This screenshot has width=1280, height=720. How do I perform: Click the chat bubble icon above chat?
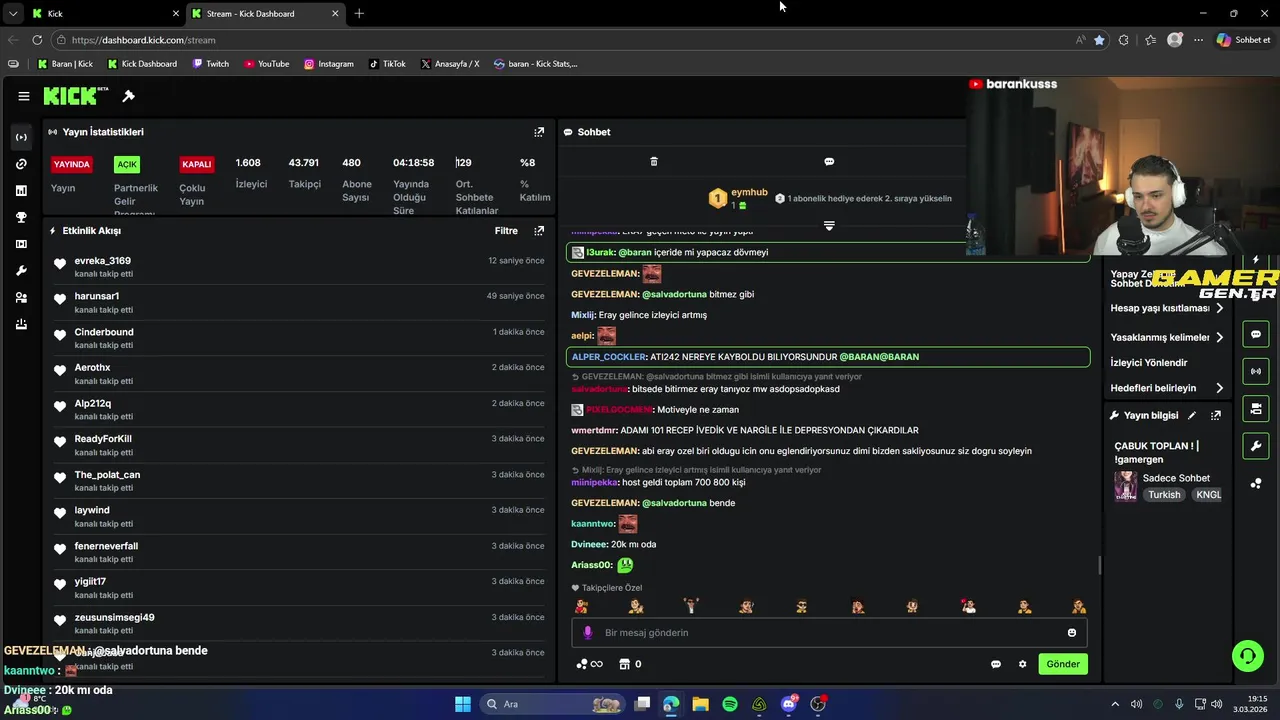[829, 161]
